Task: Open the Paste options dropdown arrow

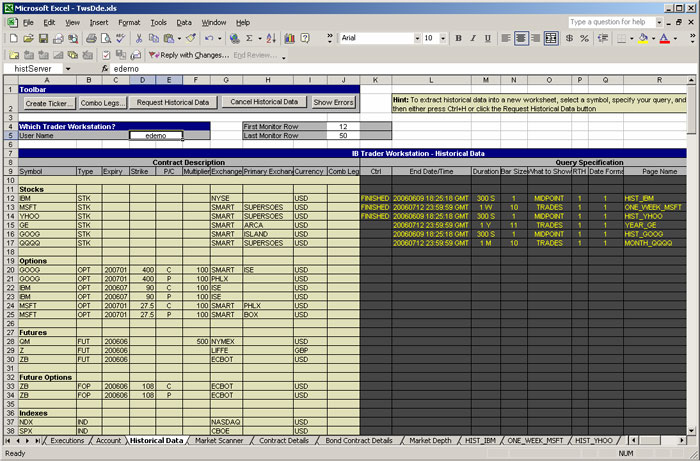Action: click(x=179, y=39)
